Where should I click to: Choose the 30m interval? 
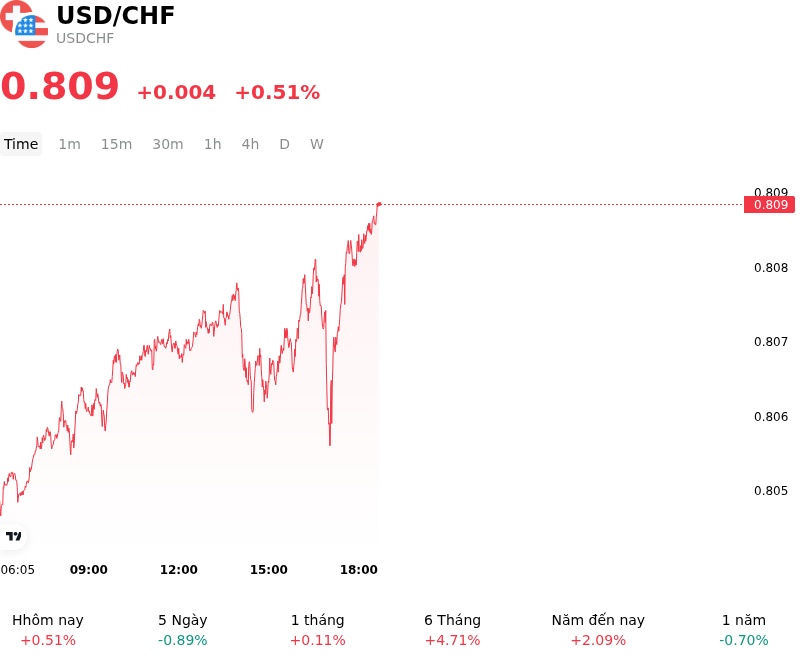click(x=168, y=144)
